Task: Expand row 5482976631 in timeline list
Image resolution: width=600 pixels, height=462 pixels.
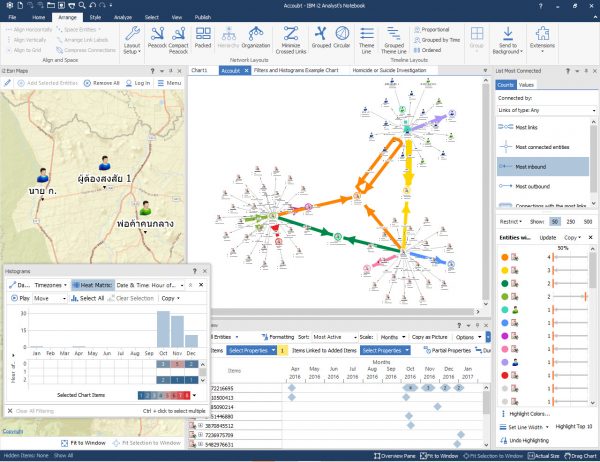Action: tap(200, 444)
